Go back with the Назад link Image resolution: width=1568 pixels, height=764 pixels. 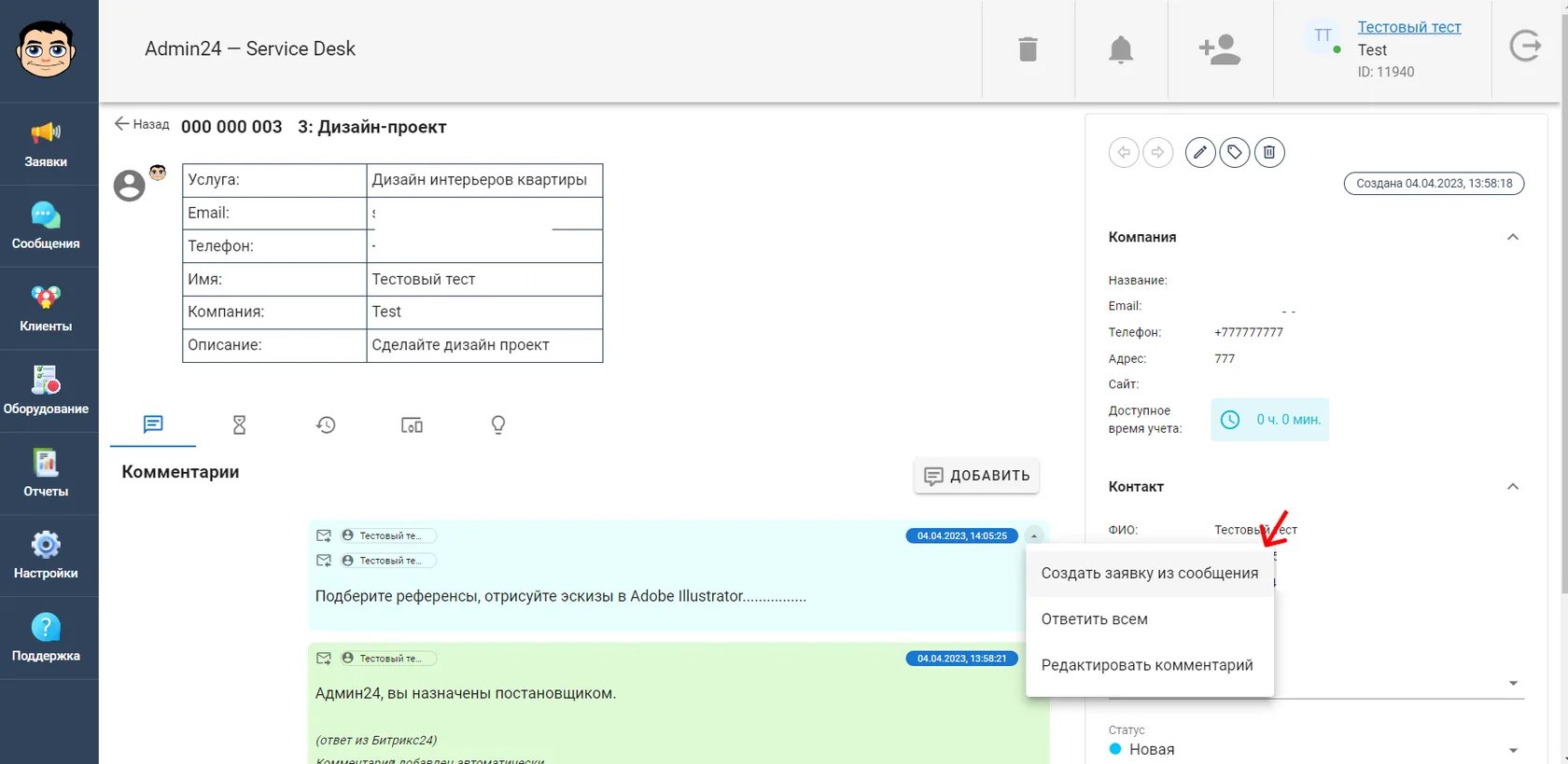pyautogui.click(x=142, y=124)
